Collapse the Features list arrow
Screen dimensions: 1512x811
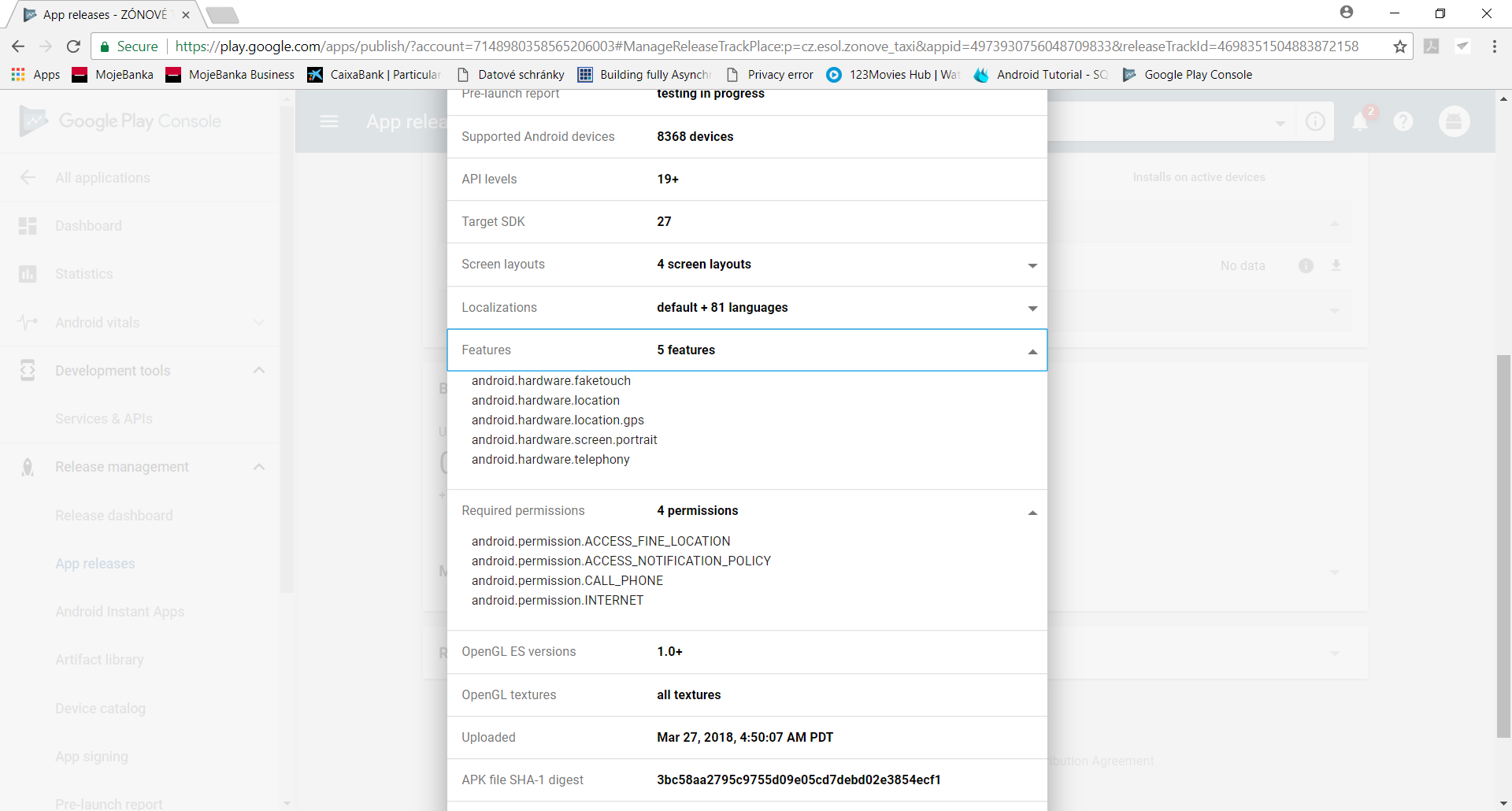pos(1032,351)
